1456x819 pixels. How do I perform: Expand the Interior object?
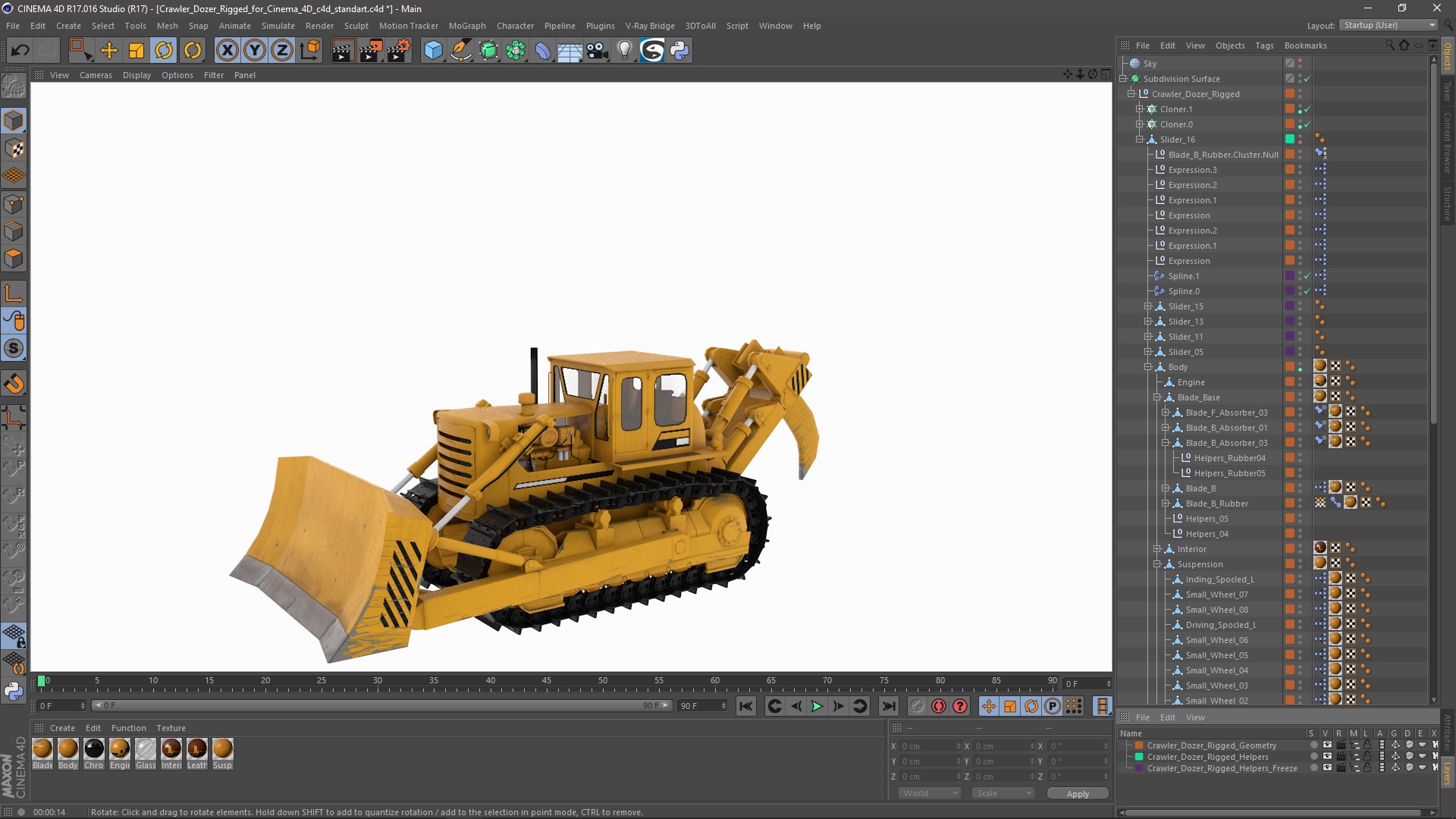click(1156, 549)
